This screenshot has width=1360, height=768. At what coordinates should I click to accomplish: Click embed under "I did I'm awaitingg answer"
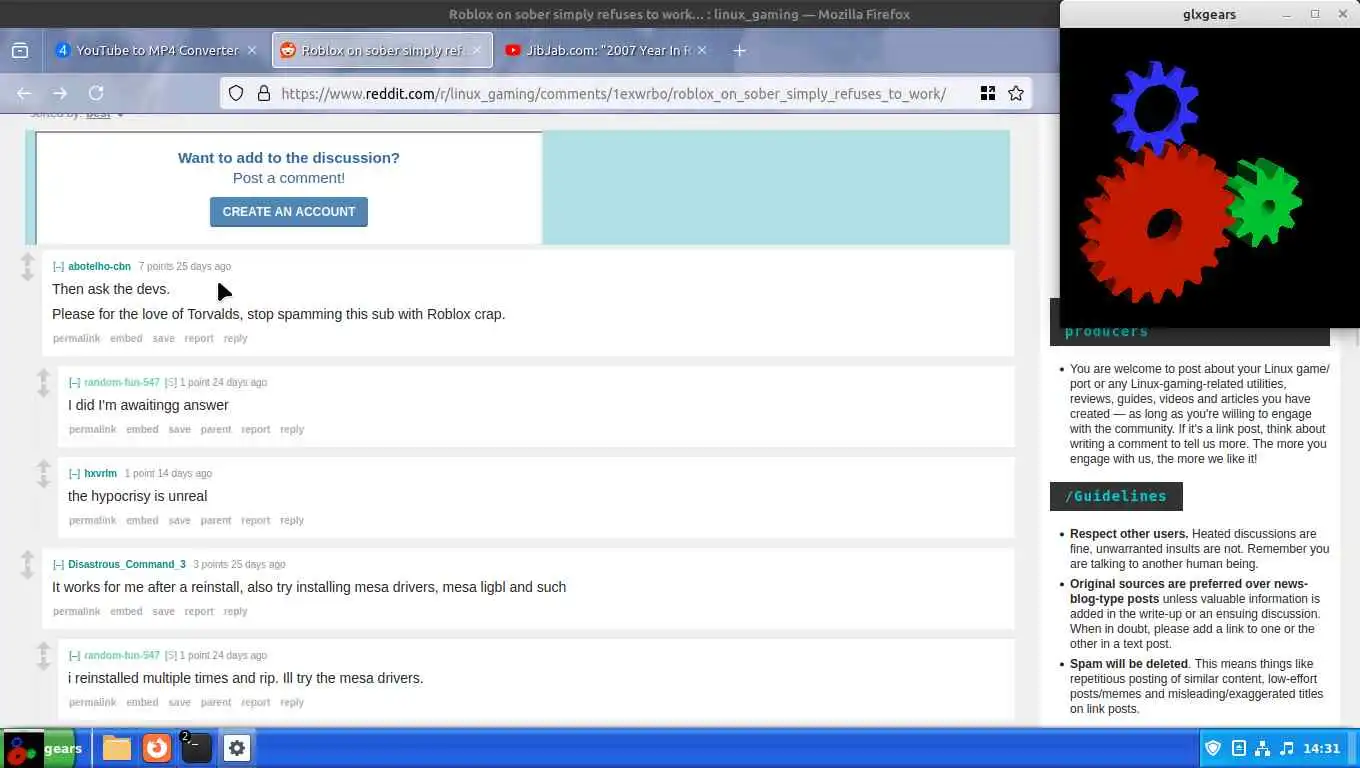pyautogui.click(x=142, y=430)
